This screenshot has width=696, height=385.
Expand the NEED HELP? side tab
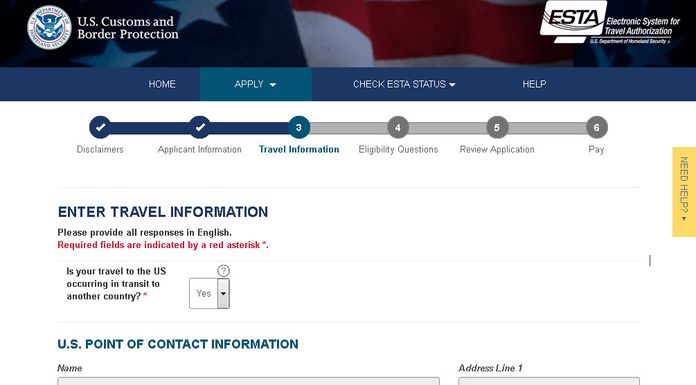point(684,192)
